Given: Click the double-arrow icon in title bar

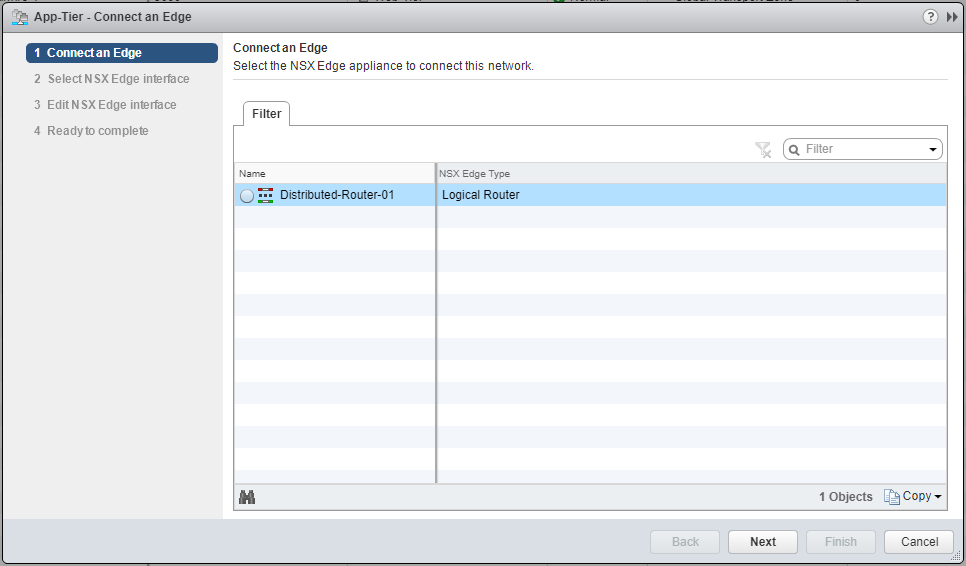Looking at the screenshot, I should click(x=951, y=17).
